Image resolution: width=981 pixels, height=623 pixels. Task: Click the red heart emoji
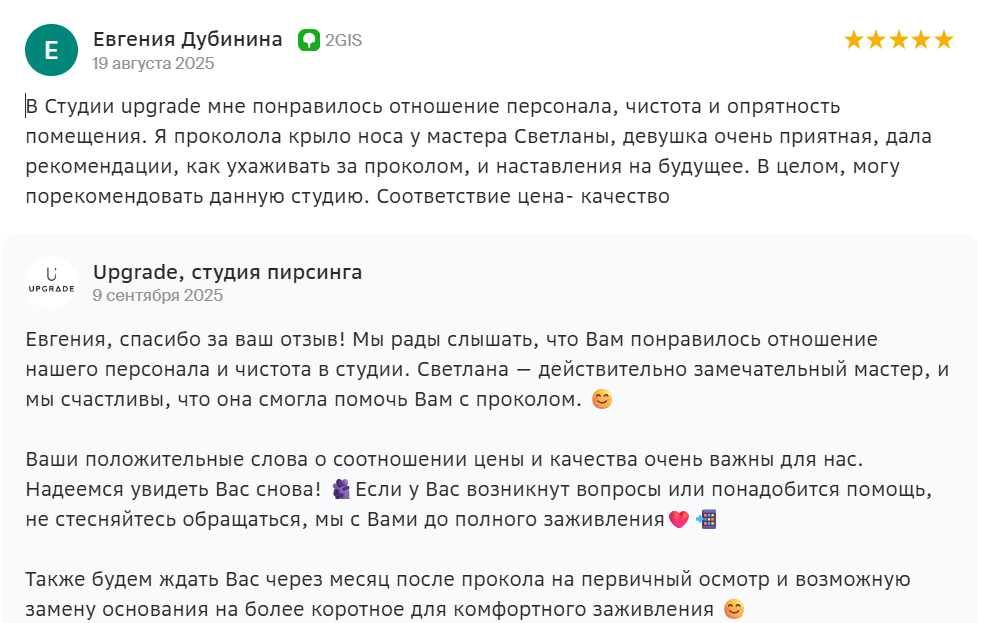[x=679, y=520]
